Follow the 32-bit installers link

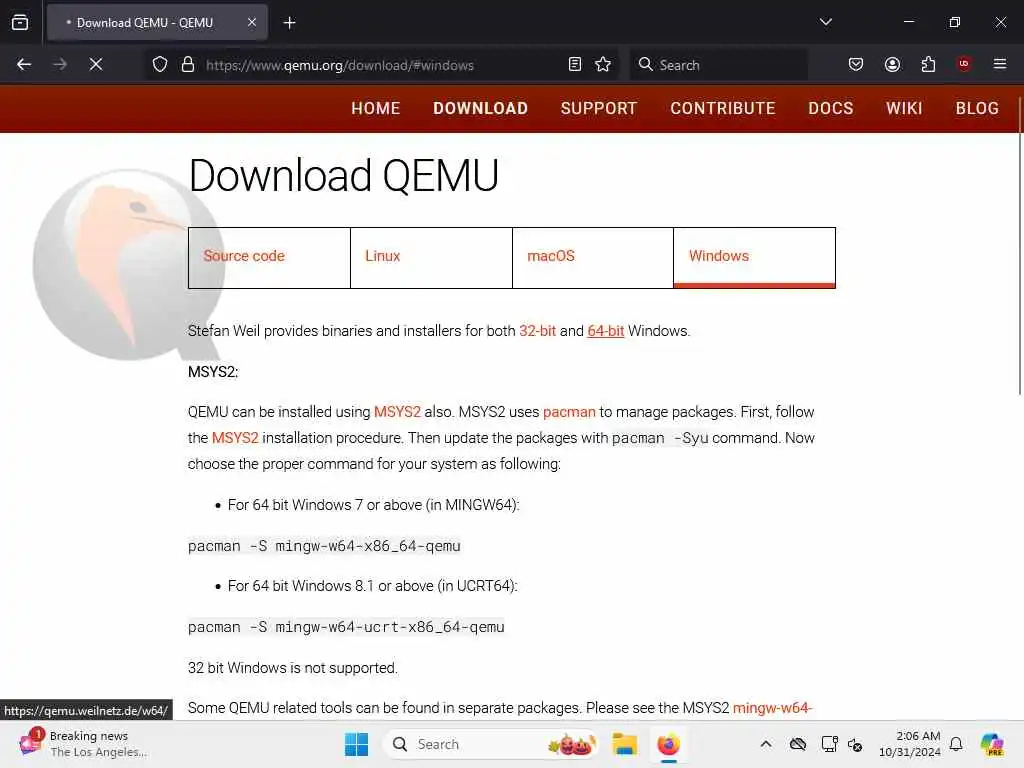537,331
